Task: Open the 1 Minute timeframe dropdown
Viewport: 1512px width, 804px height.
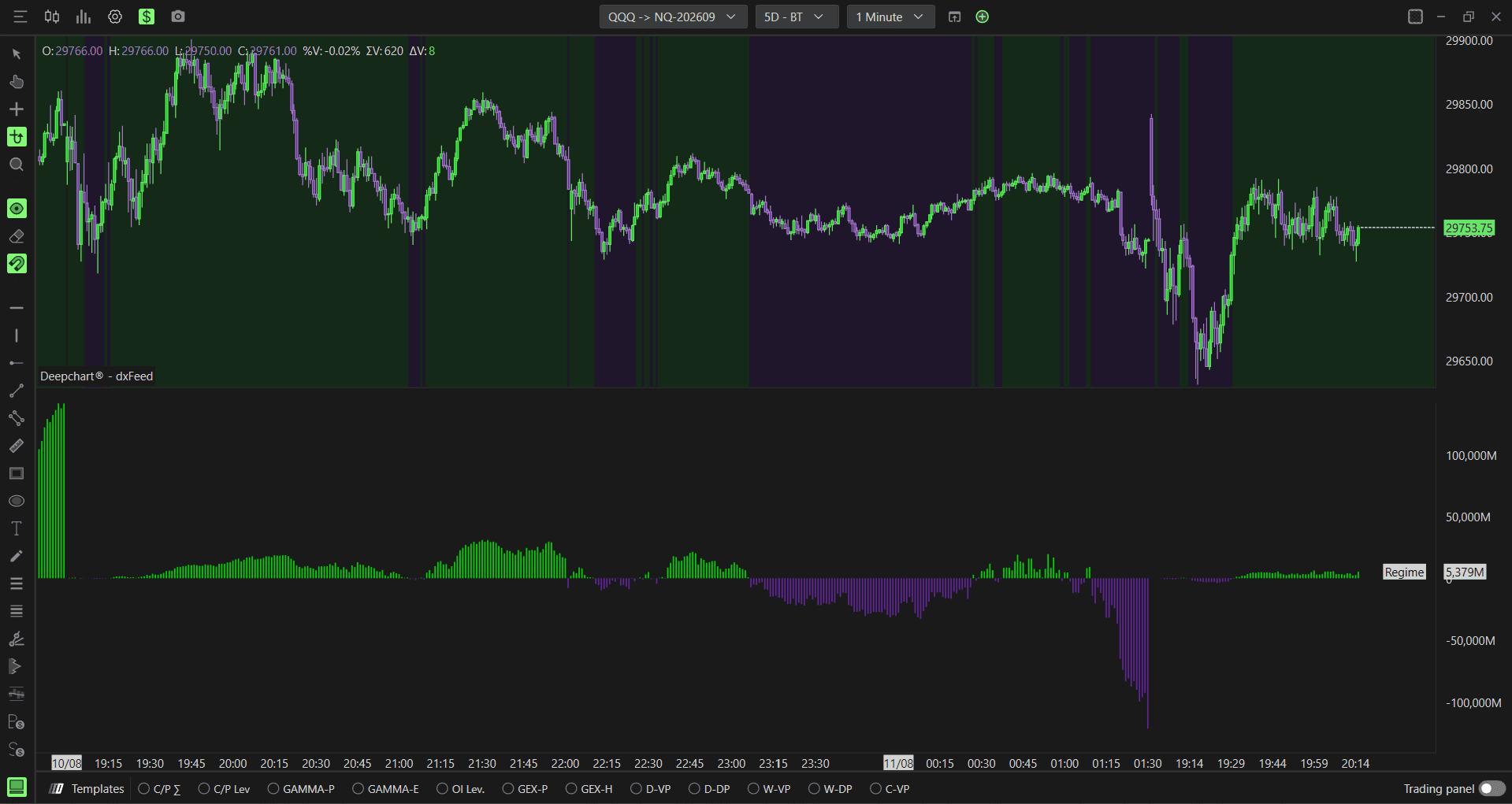Action: tap(890, 17)
